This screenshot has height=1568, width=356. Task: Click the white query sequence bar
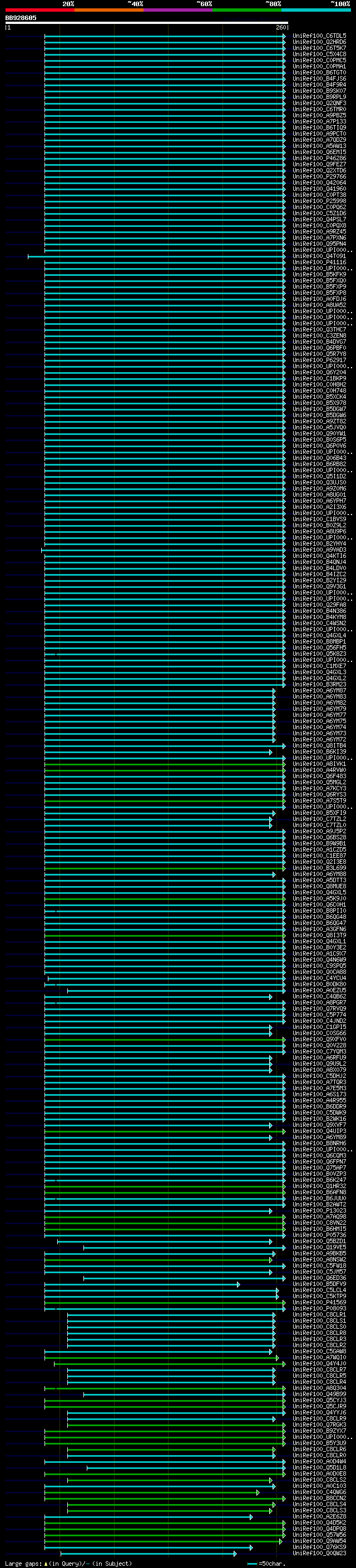147,22
